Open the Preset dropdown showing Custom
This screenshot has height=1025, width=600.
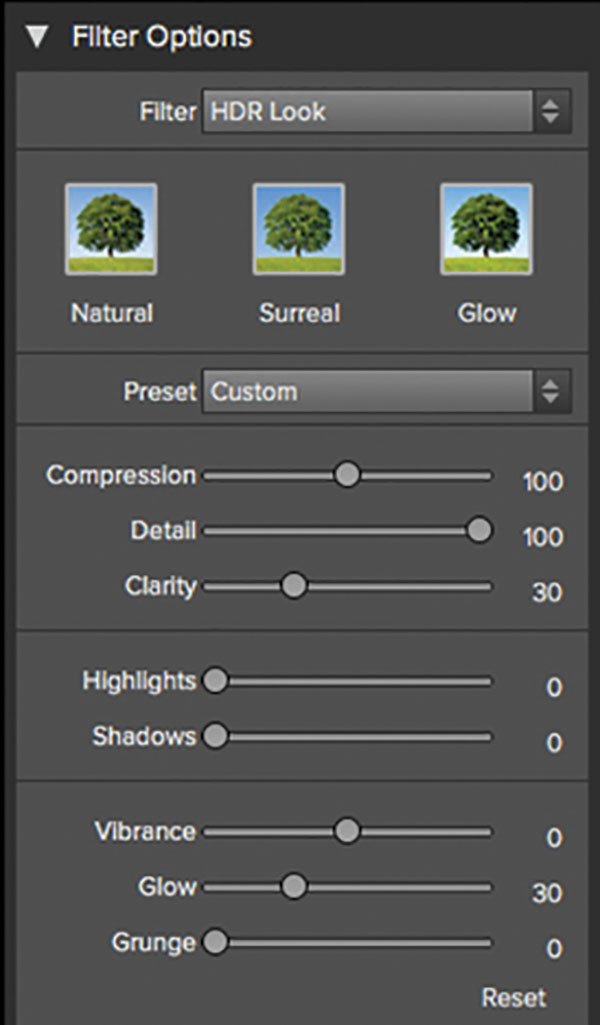pos(386,391)
